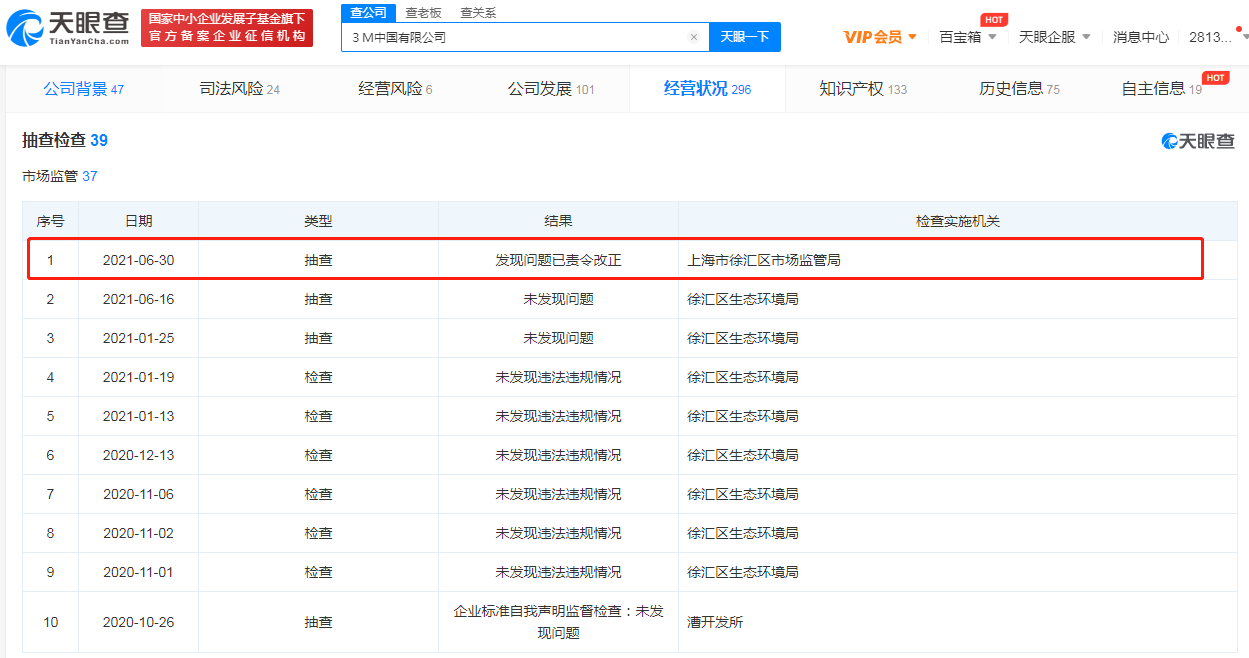Select the 查老板 search tab
The width and height of the screenshot is (1249, 658).
423,13
